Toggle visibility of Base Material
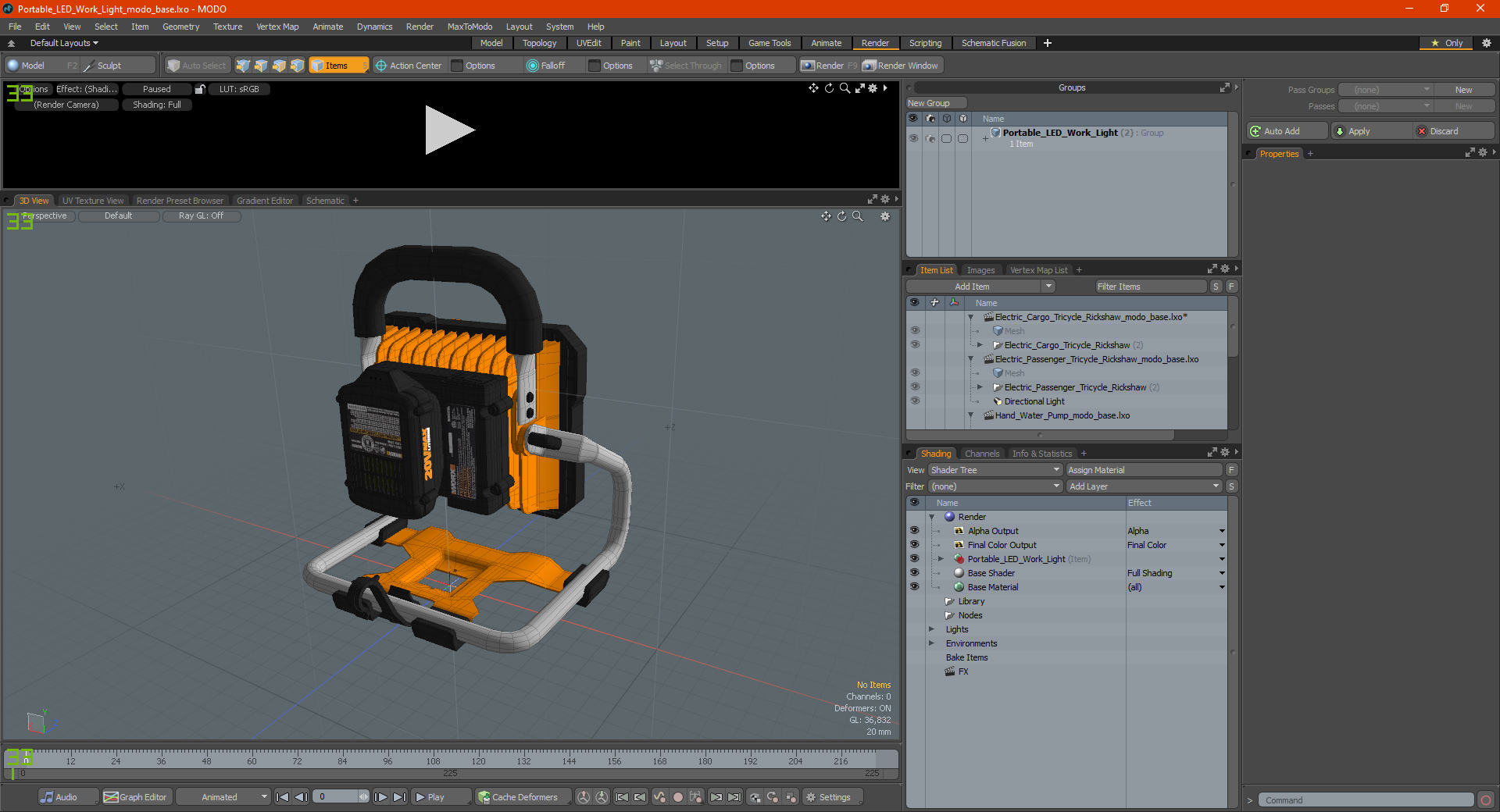Image resolution: width=1500 pixels, height=812 pixels. click(x=914, y=586)
